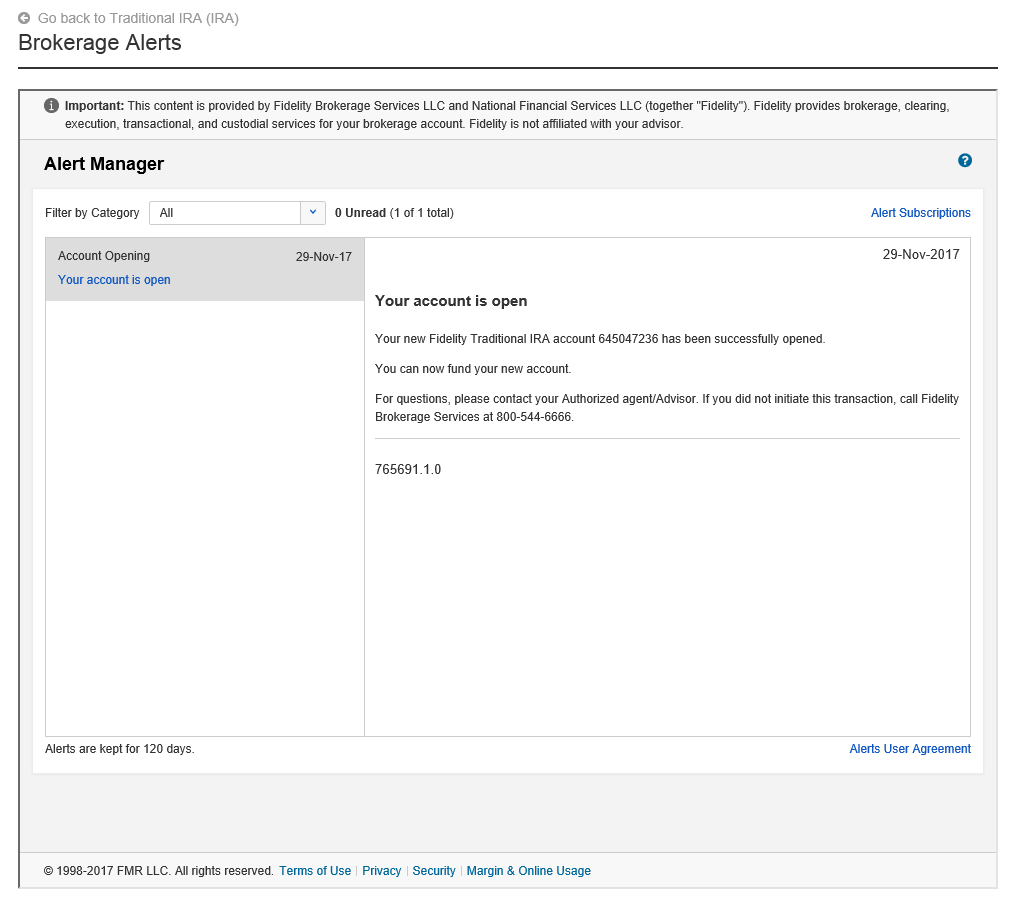
Task: Click the line with account number 645047236
Action: (600, 339)
